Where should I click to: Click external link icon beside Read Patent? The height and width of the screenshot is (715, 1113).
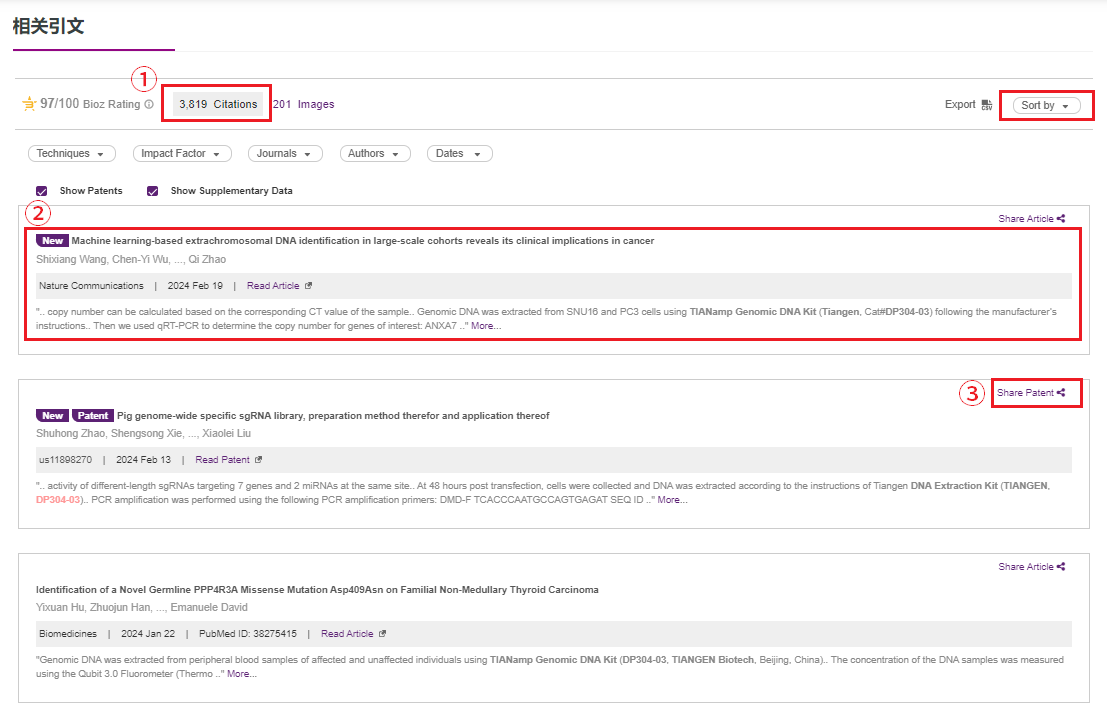point(259,460)
